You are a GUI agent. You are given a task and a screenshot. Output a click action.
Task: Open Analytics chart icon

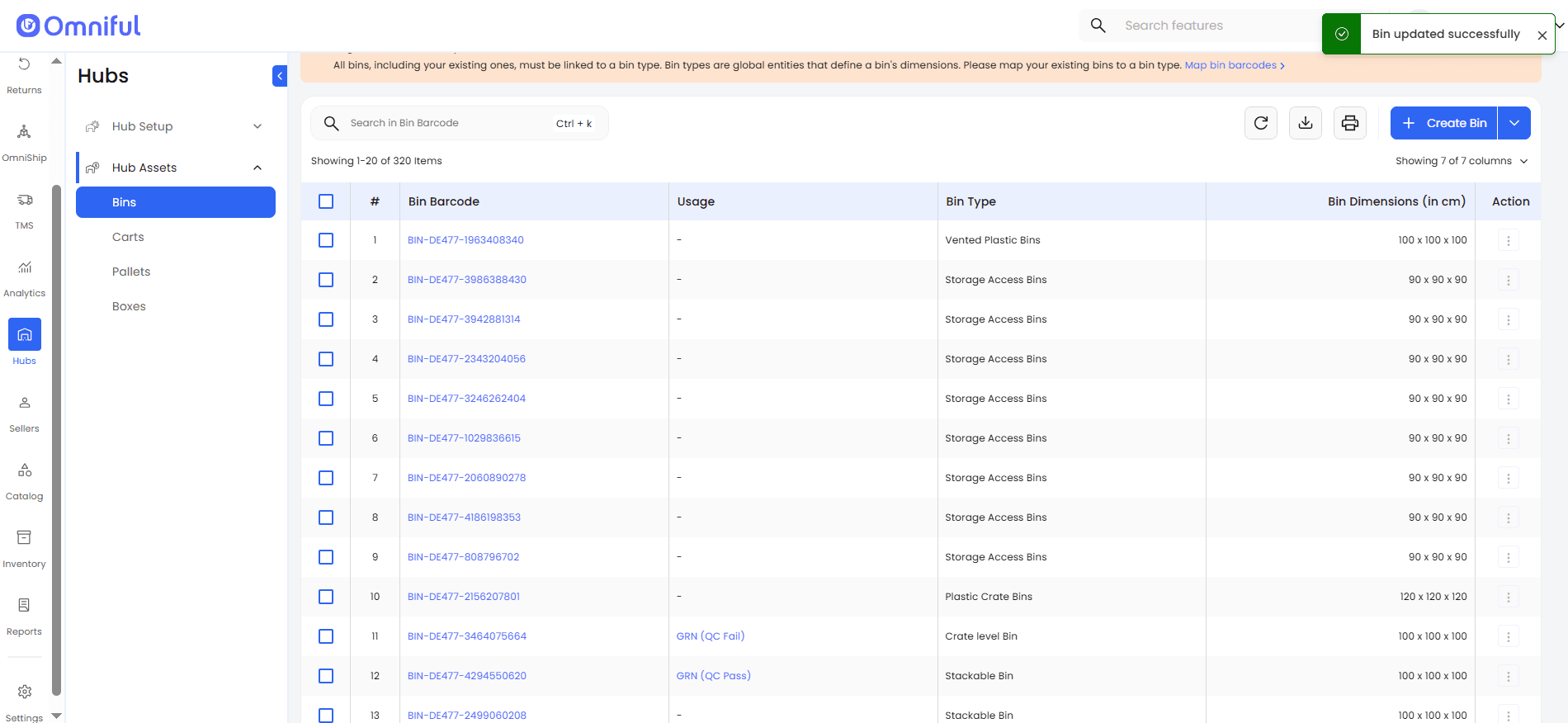24,267
